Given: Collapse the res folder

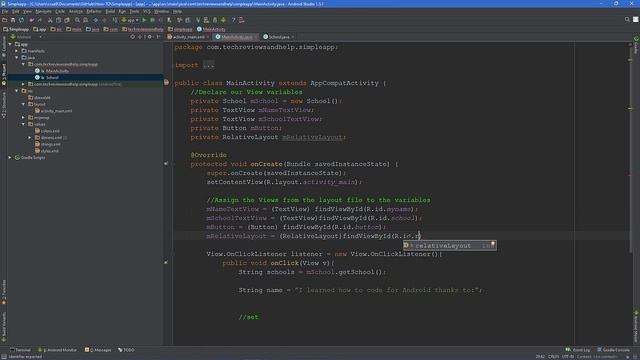Looking at the screenshot, I should coord(17,91).
